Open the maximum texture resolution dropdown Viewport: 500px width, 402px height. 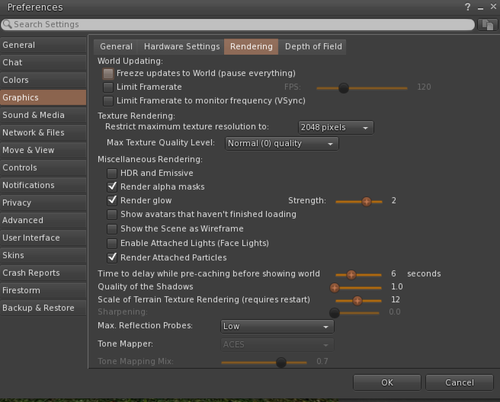click(x=336, y=128)
